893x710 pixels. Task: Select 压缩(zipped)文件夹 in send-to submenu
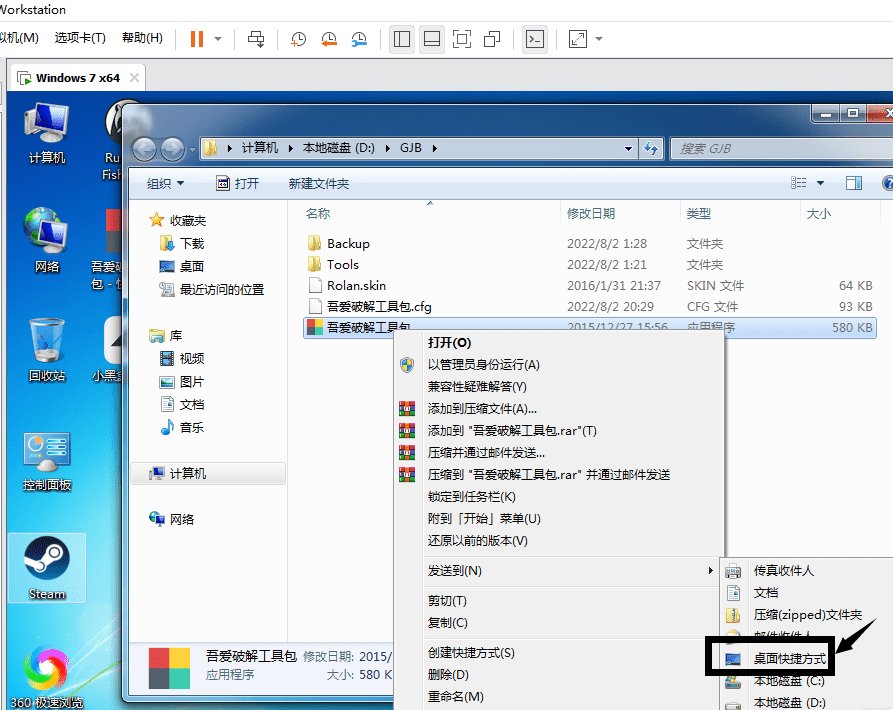tap(808, 615)
